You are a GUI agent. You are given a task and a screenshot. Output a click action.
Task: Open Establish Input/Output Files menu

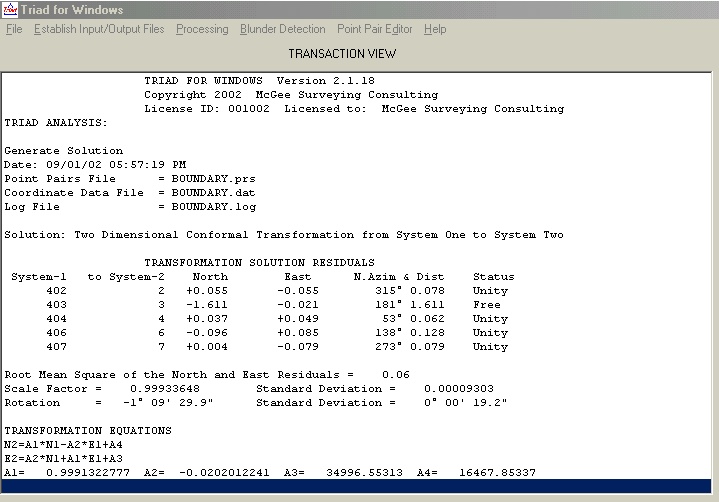99,29
